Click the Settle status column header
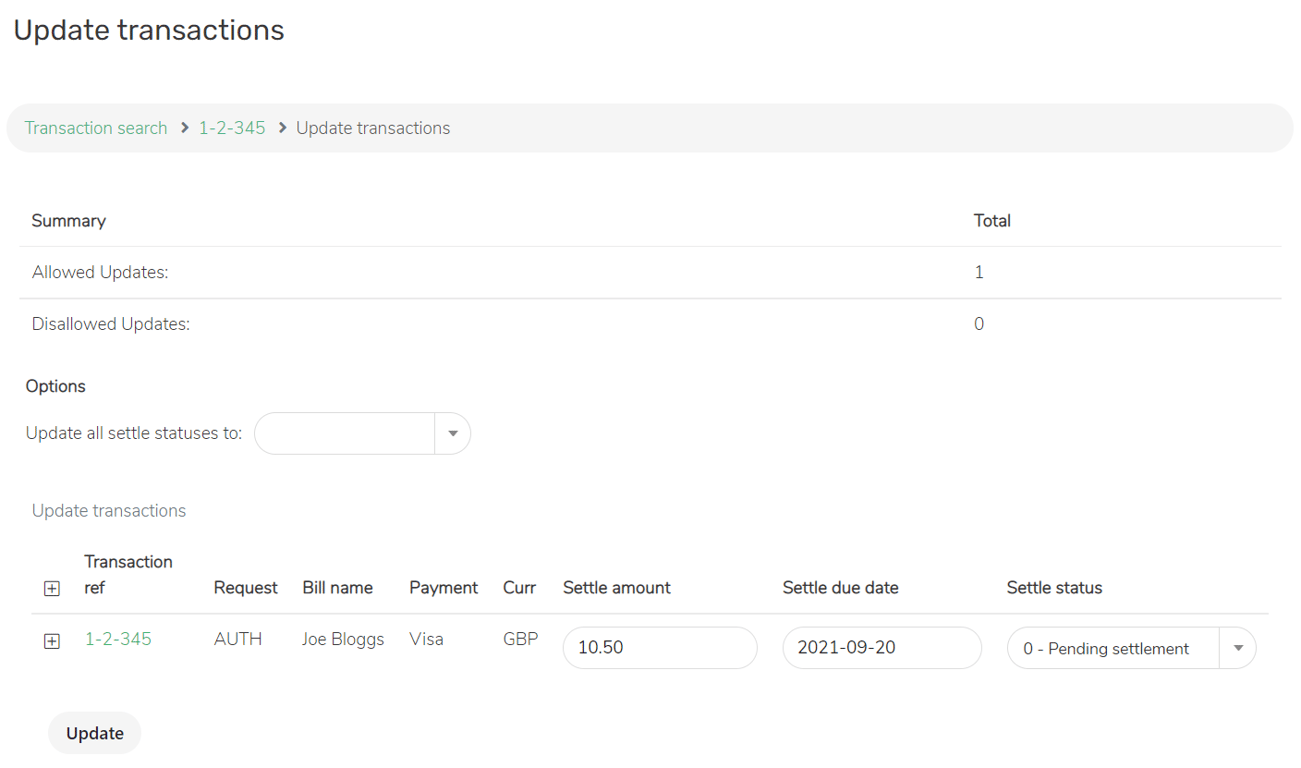 point(1054,588)
